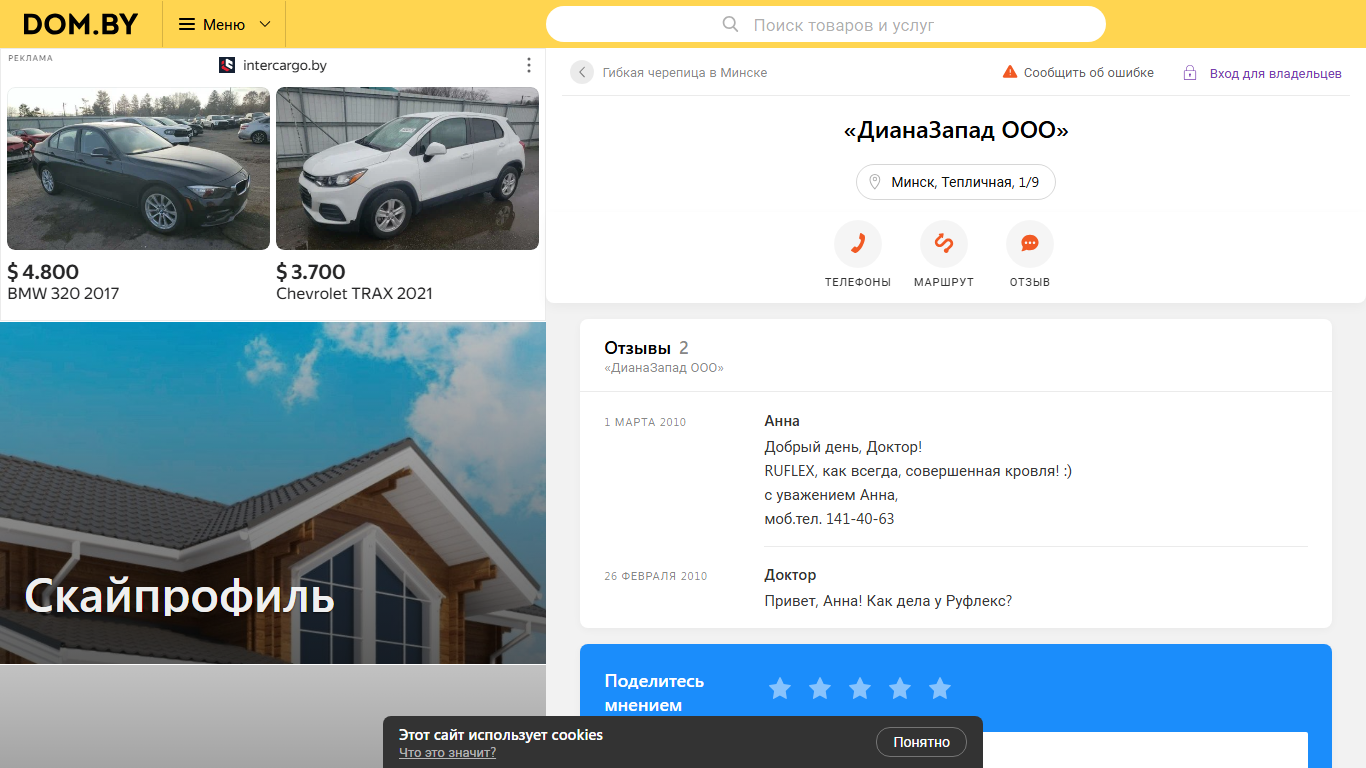This screenshot has width=1366, height=768.
Task: Open Вход для владельцев link
Action: point(1276,74)
